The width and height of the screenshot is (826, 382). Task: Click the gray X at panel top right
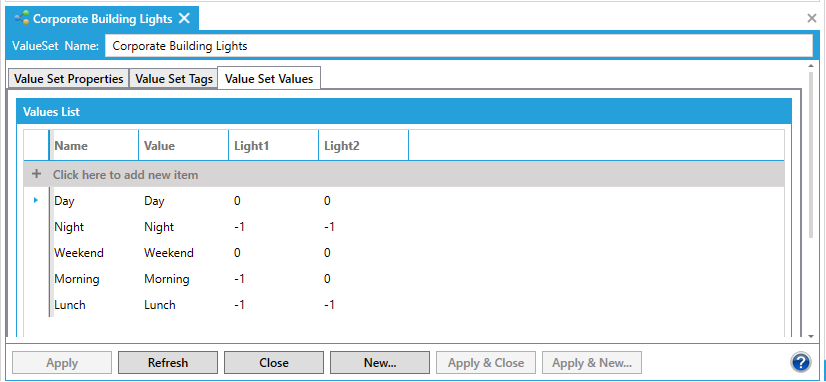point(812,18)
